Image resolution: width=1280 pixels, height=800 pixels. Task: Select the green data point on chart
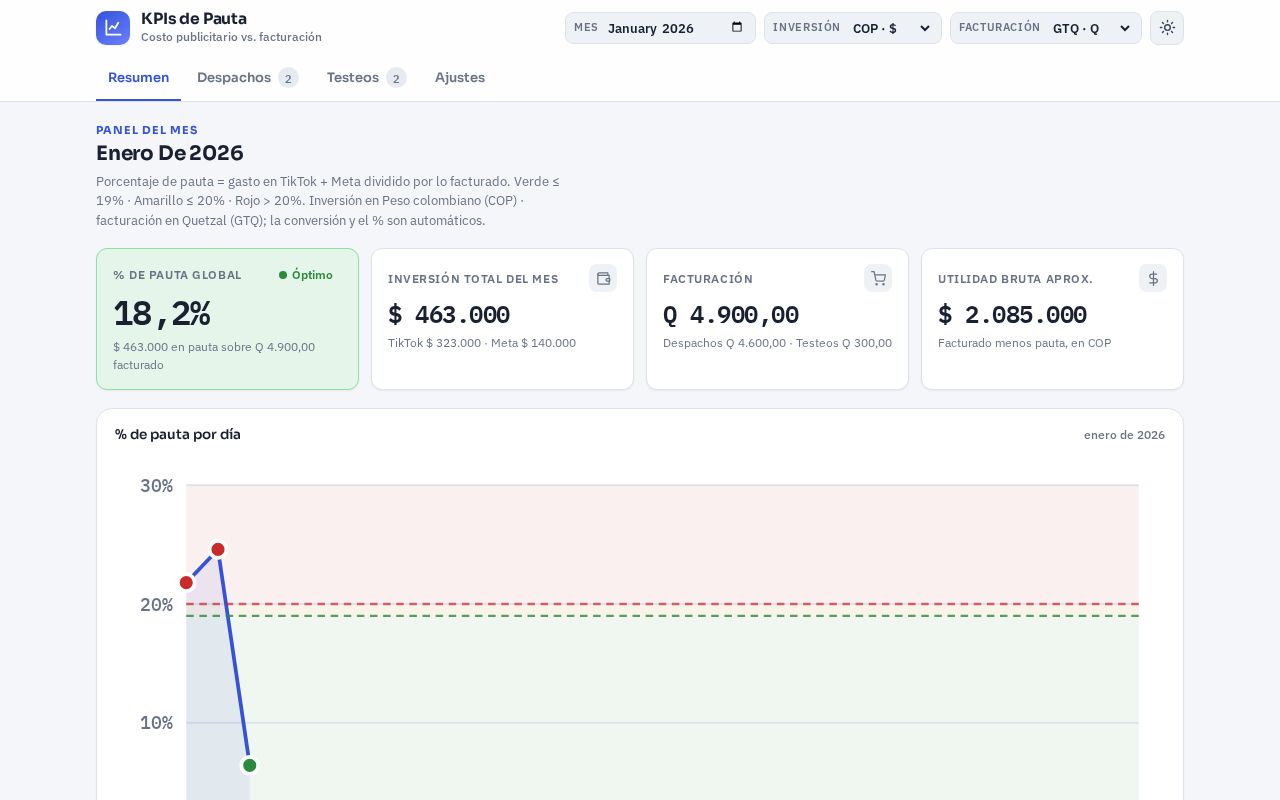tap(250, 765)
